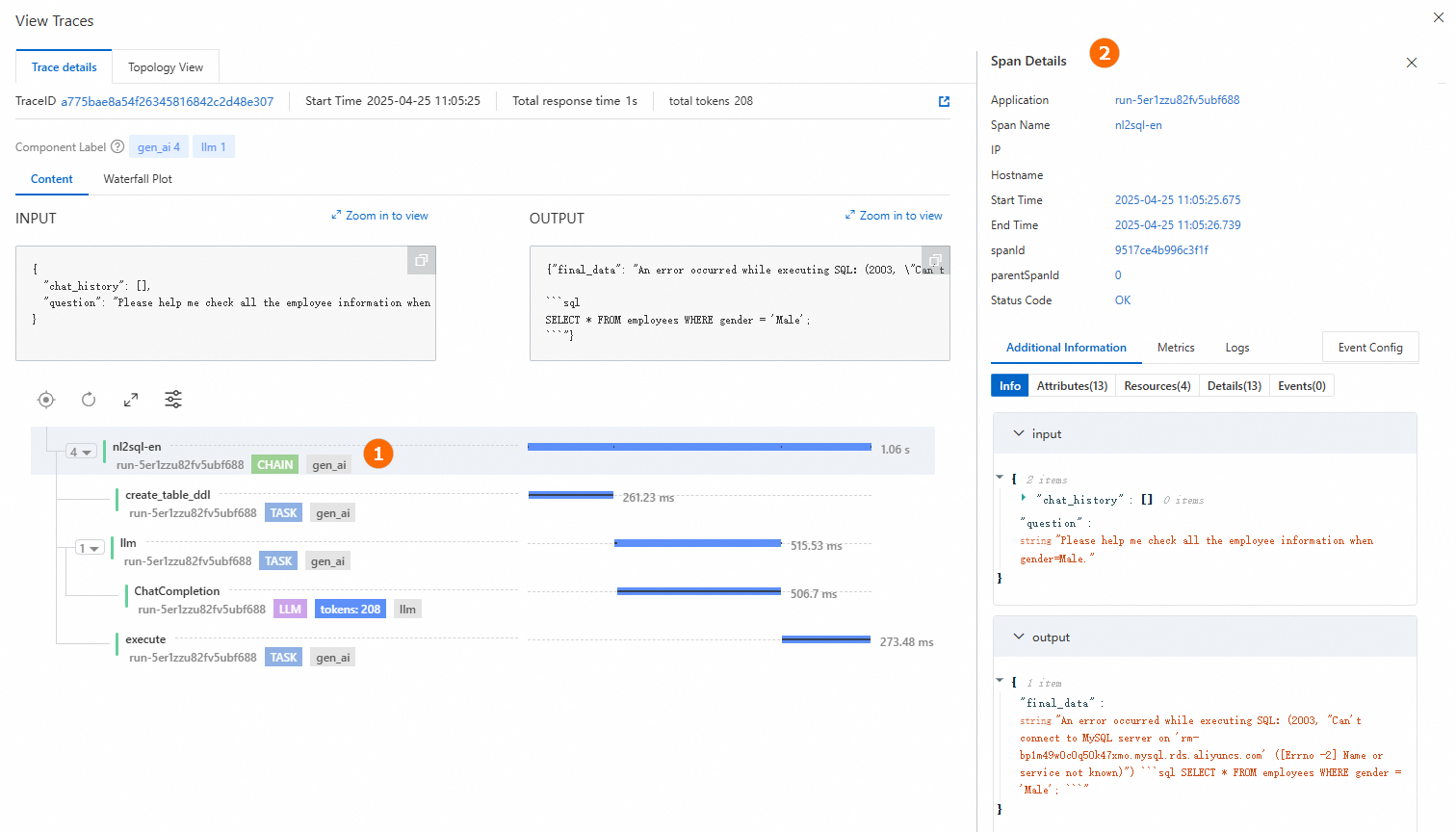Click the fullscreen expand arrows icon
Image resolution: width=1456 pixels, height=832 pixels.
click(131, 400)
